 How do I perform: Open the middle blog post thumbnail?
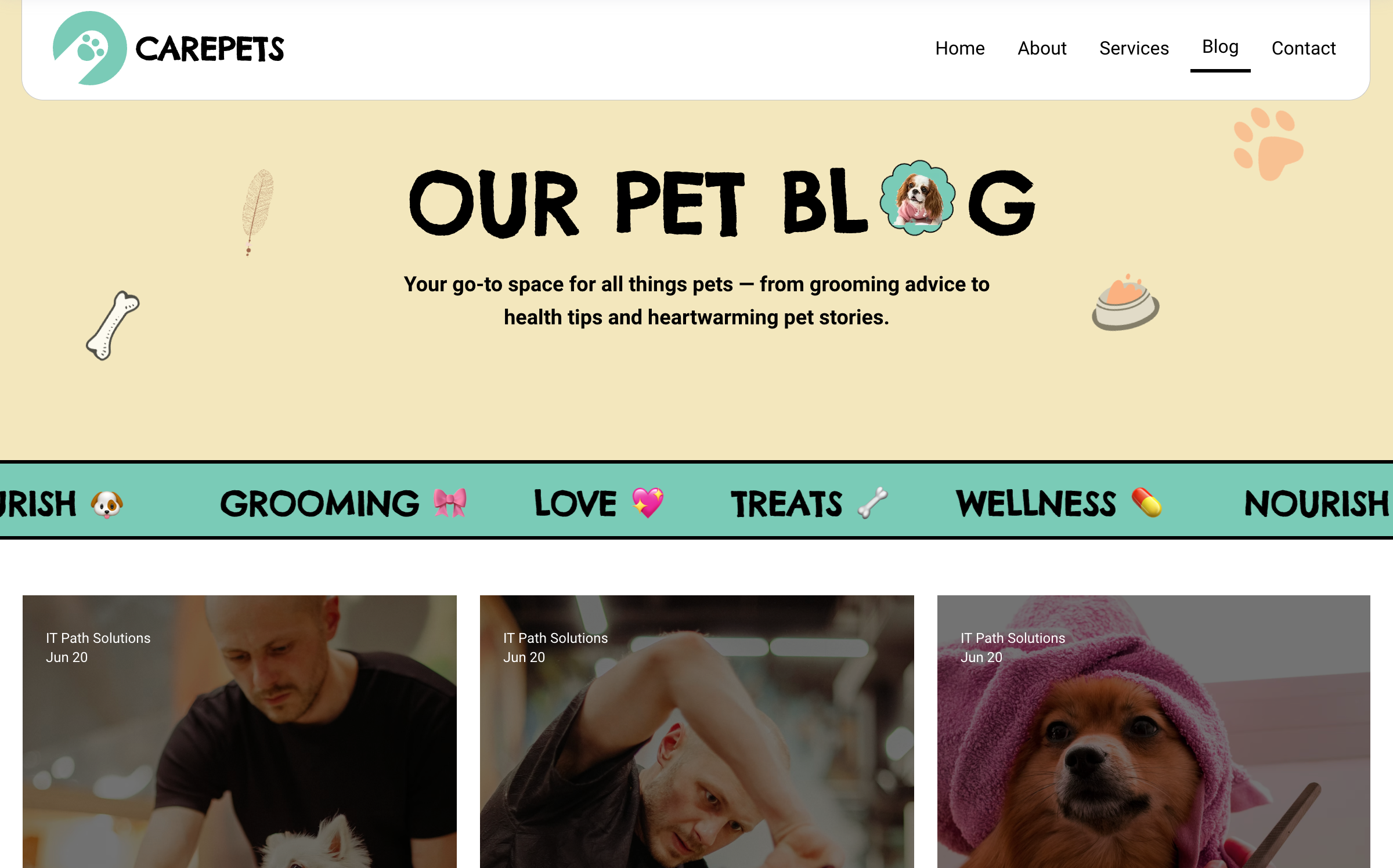tap(697, 731)
